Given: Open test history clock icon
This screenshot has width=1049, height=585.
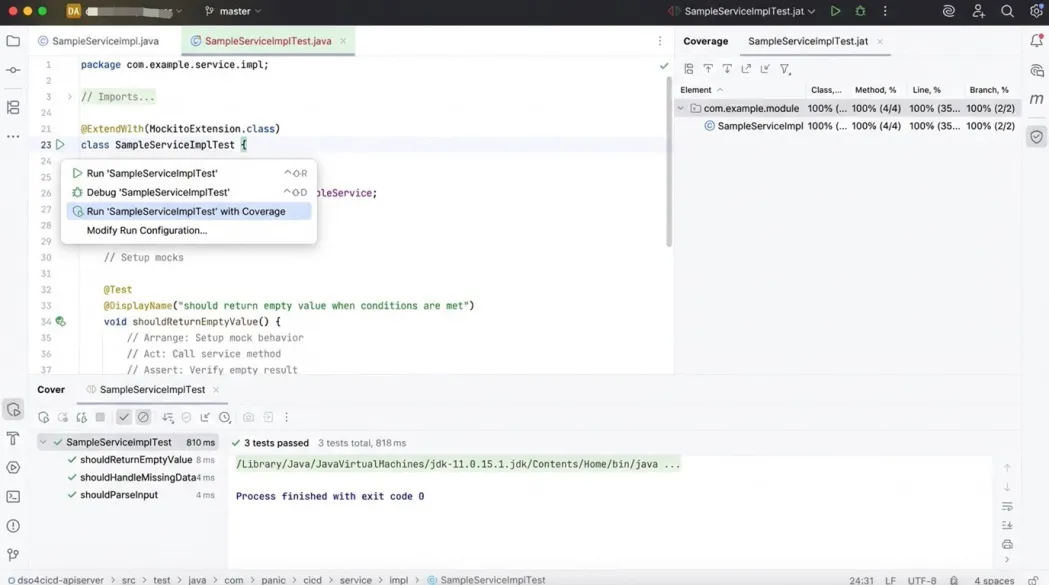Looking at the screenshot, I should (225, 417).
